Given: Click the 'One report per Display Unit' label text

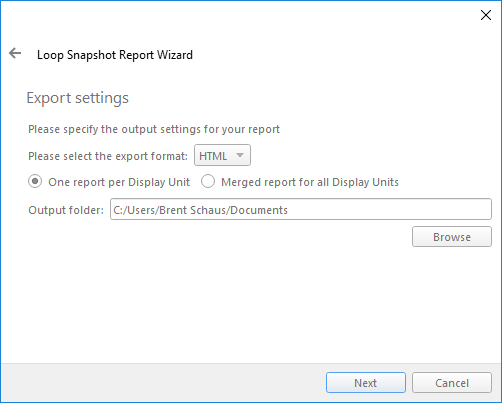Looking at the screenshot, I should [x=119, y=182].
